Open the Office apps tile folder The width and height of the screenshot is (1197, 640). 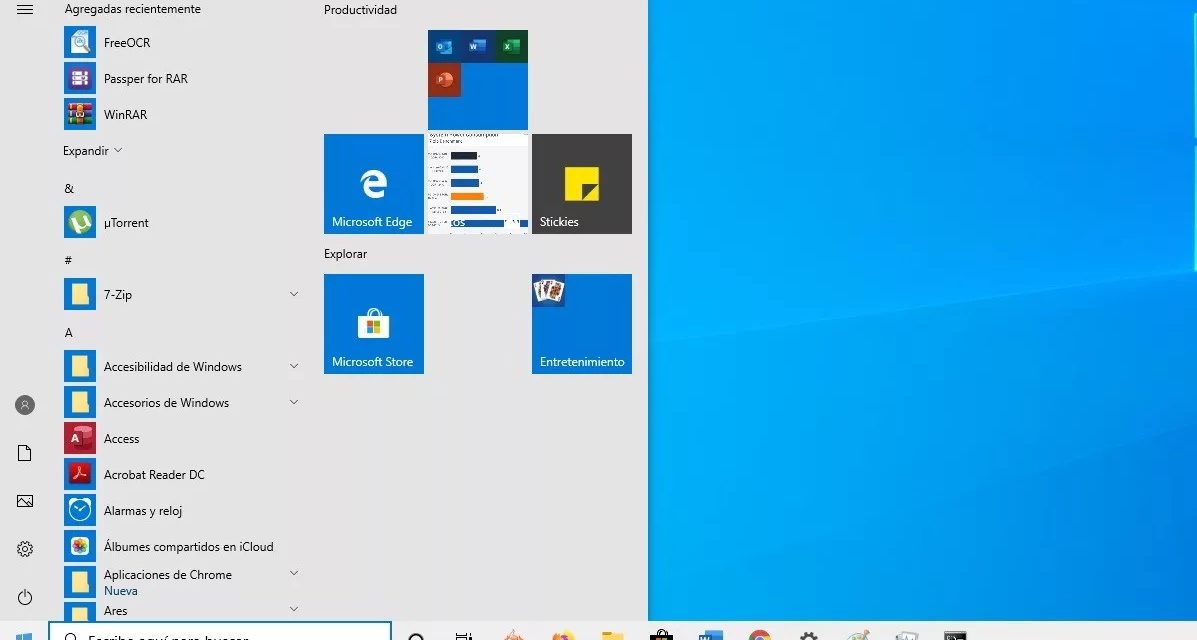pos(478,79)
